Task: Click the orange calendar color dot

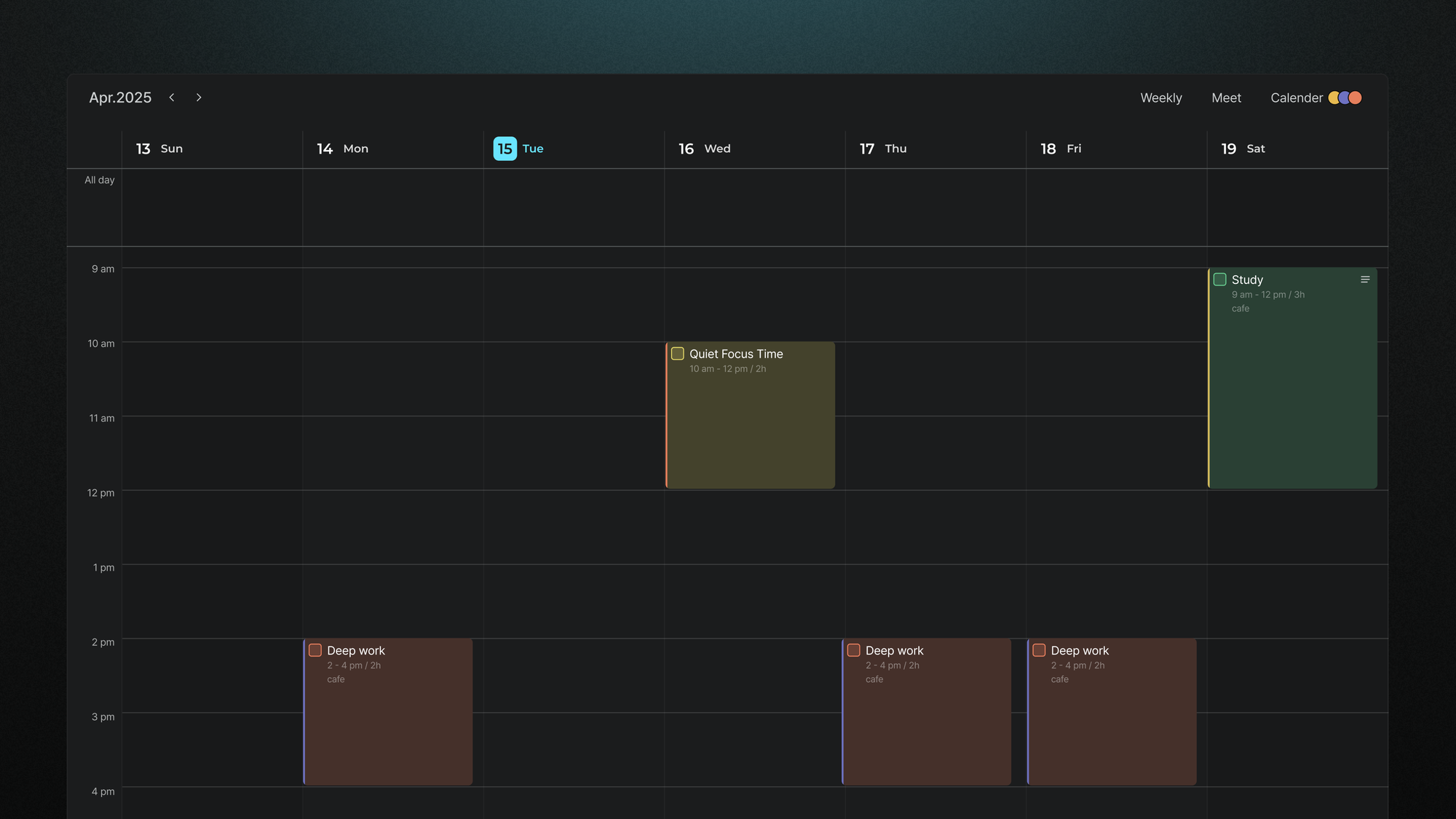Action: point(1356,98)
